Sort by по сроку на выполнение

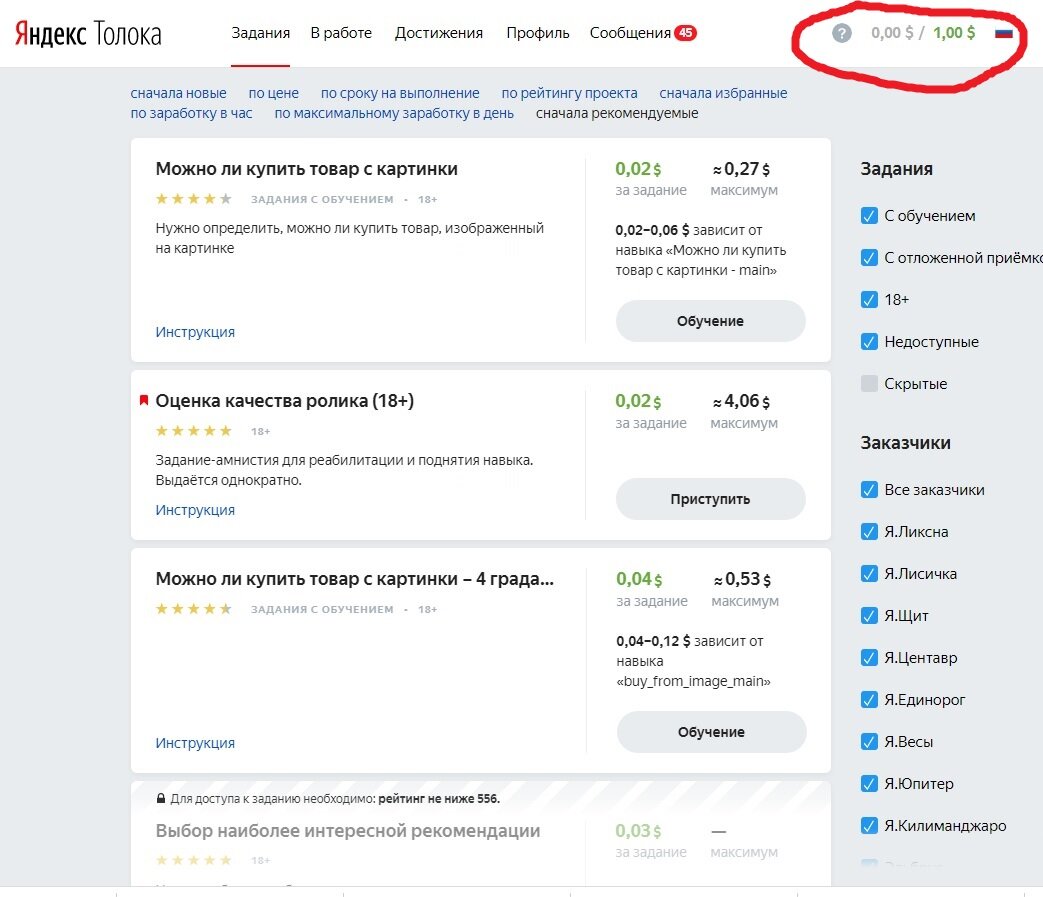point(400,93)
